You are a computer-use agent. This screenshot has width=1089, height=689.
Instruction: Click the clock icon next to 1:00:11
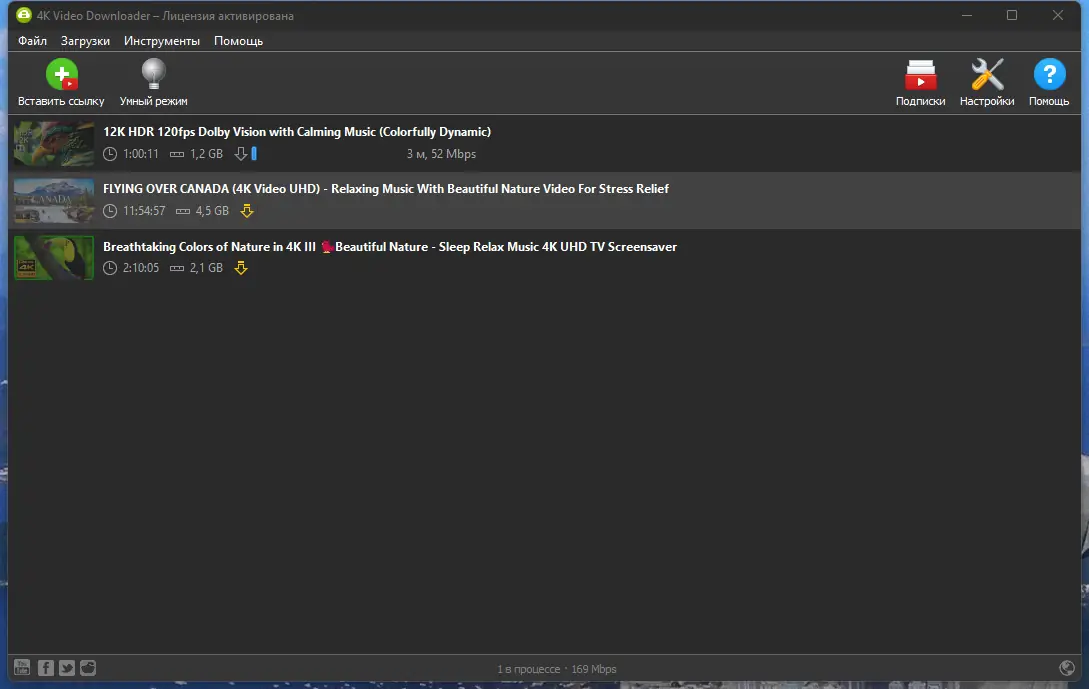pos(110,154)
